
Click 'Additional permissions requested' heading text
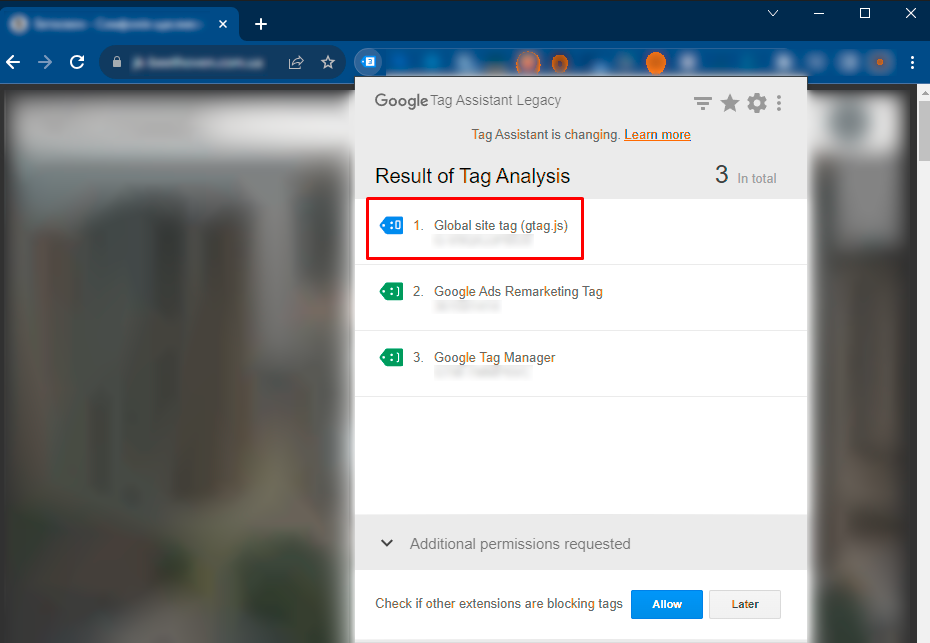[x=520, y=543]
